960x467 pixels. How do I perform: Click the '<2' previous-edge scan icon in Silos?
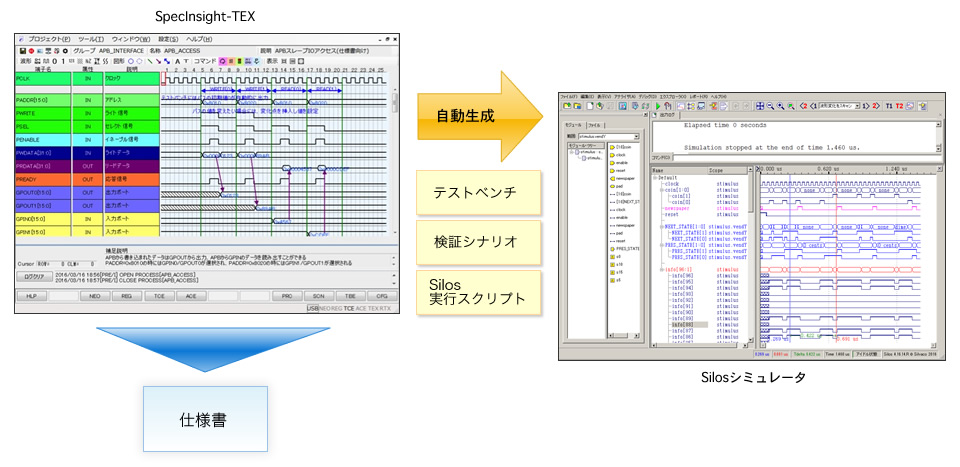[x=804, y=106]
